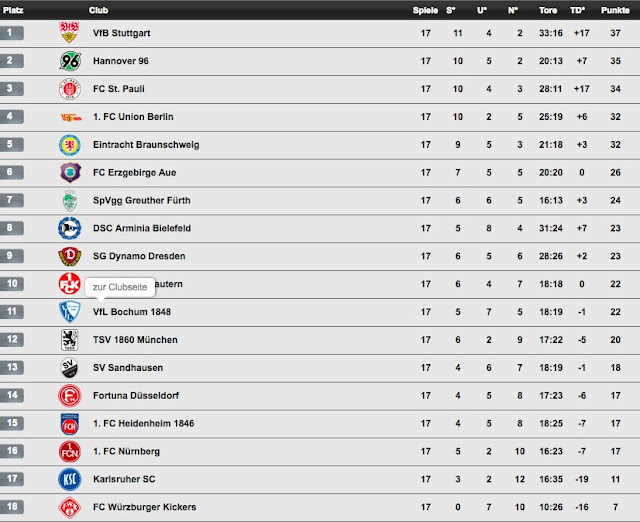Click the purple FC Erzgebirge Aue crest
This screenshot has height=522, width=640.
(x=70, y=172)
